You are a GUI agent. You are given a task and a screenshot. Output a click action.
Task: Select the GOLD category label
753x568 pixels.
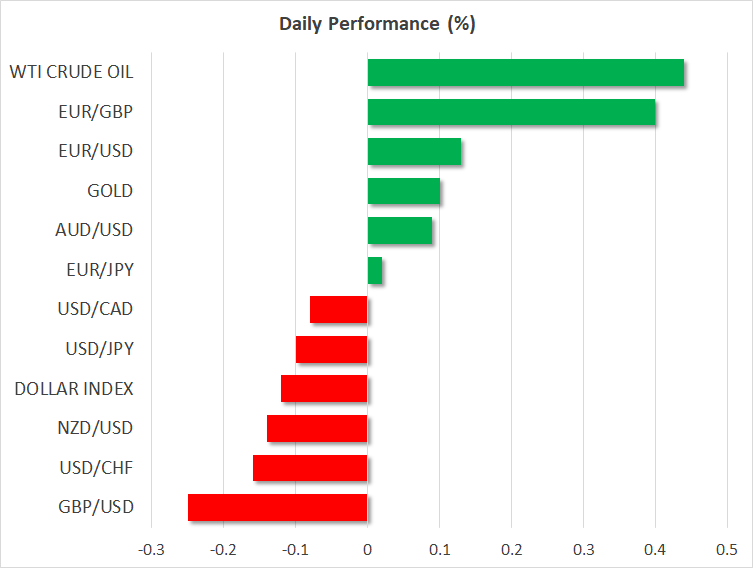click(110, 190)
